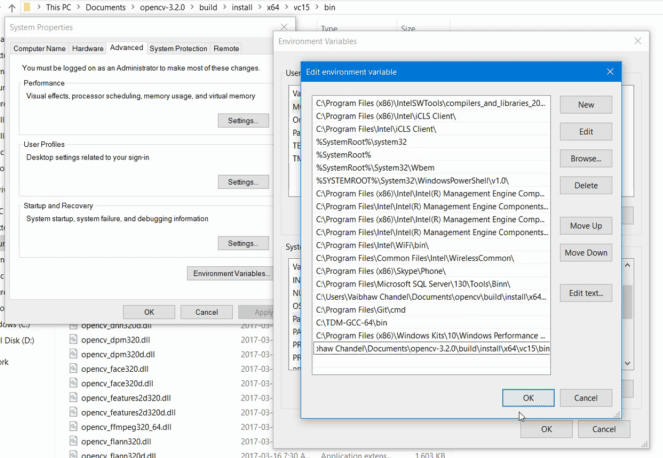This screenshot has height=458, width=663.
Task: Click the Move Up button
Action: coord(586,226)
